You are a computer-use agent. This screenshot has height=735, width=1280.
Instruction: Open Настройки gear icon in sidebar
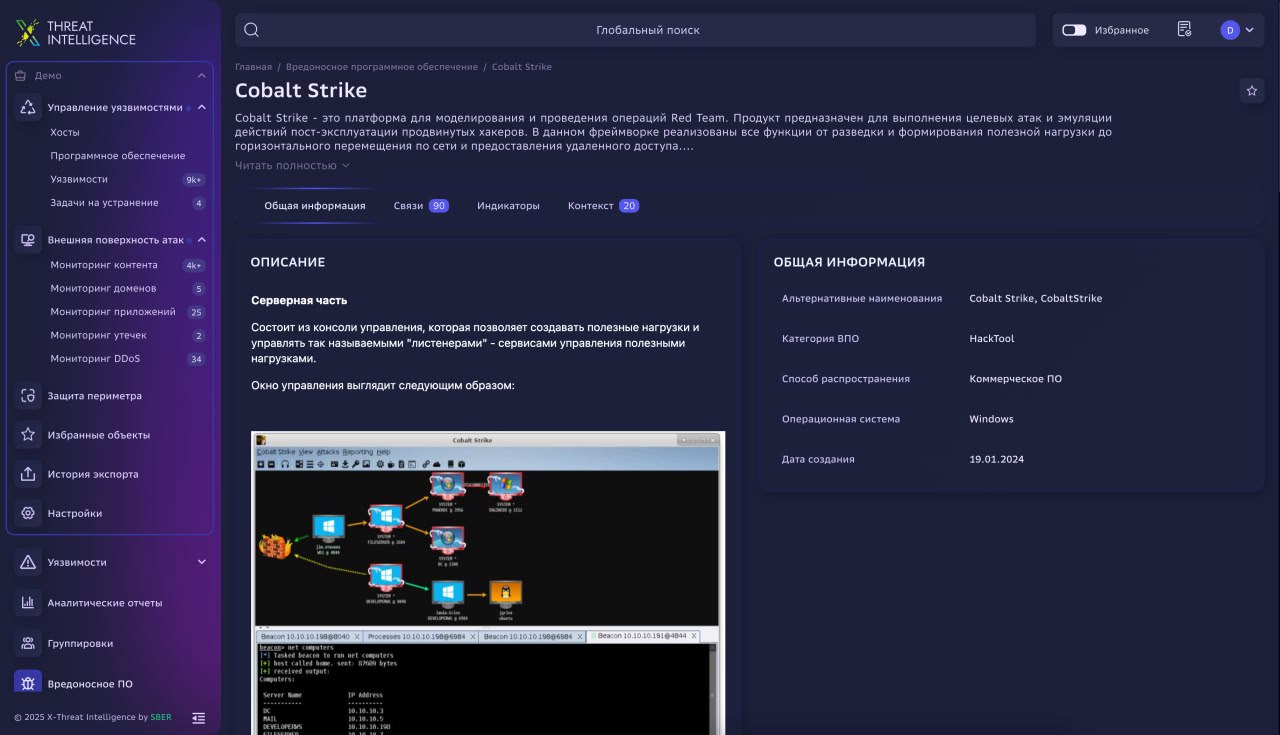pyautogui.click(x=28, y=513)
